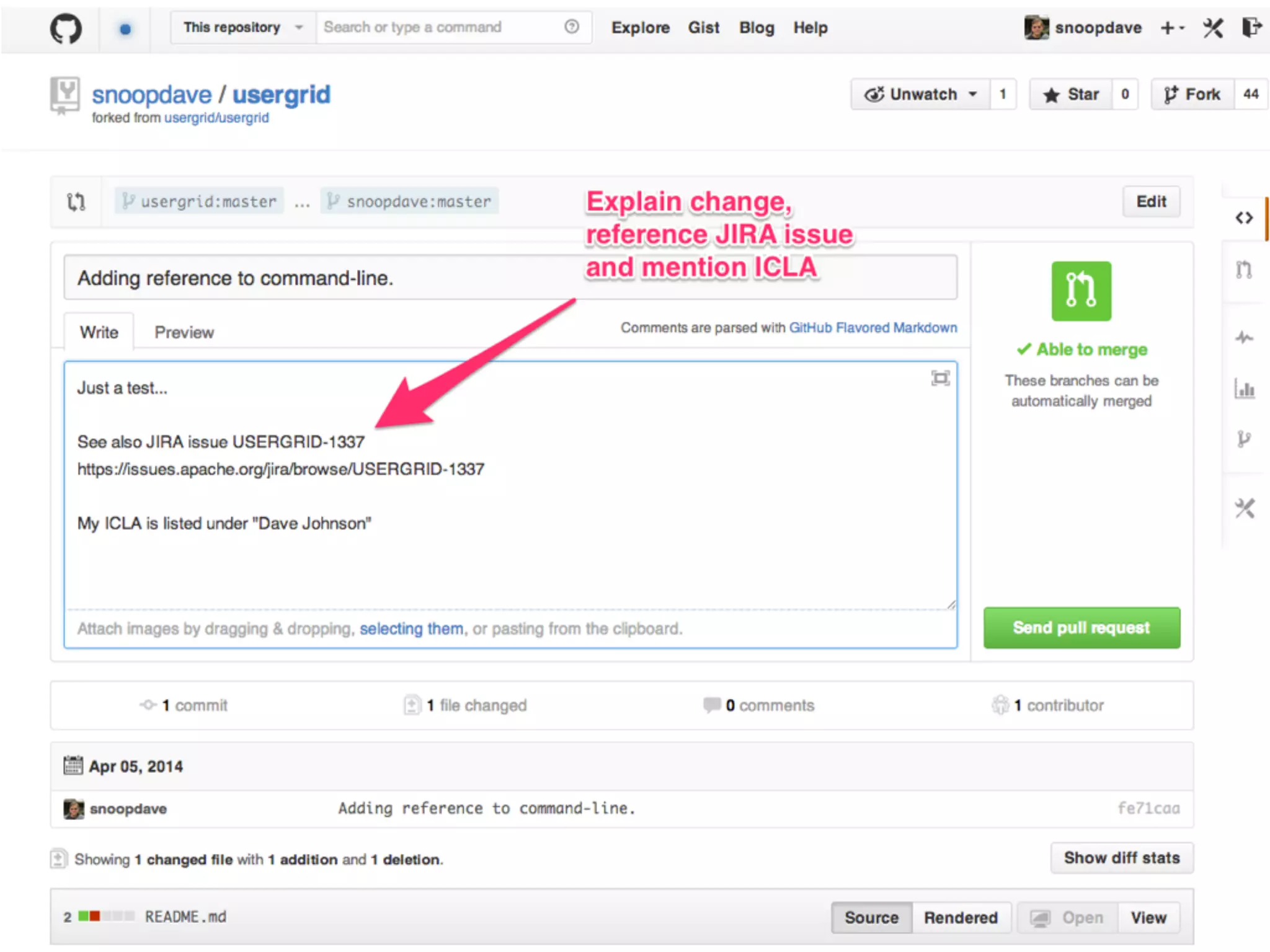Open repository Settings tools icon in sidebar
The image size is (1270, 952).
pyautogui.click(x=1244, y=508)
